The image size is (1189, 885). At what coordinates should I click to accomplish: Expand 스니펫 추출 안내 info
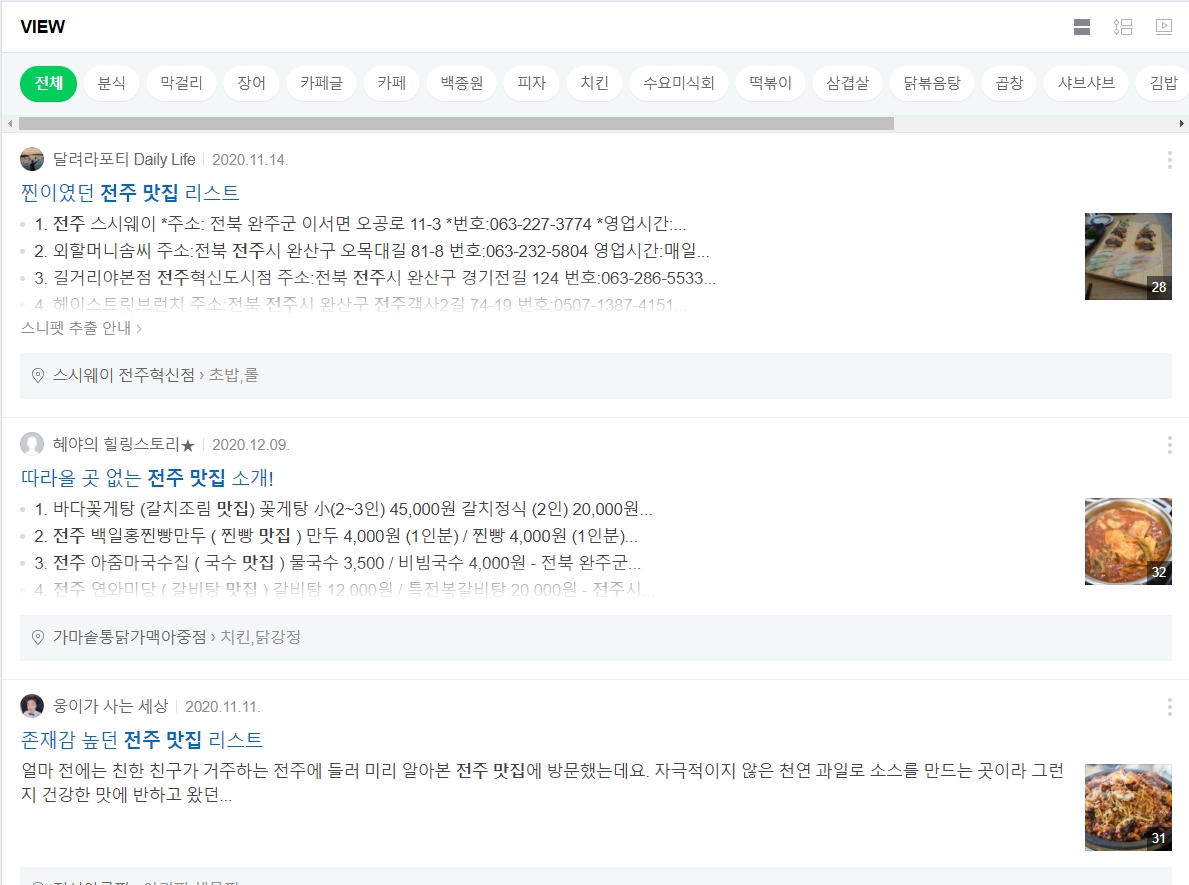tap(81, 327)
